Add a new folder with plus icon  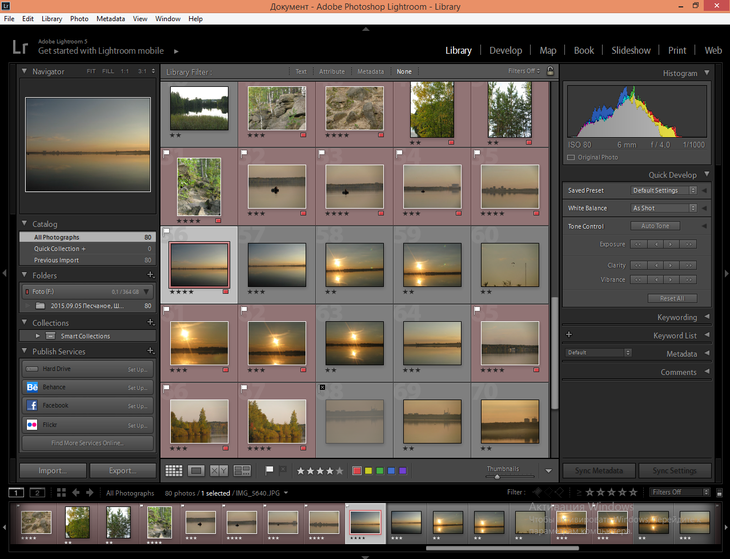(150, 275)
